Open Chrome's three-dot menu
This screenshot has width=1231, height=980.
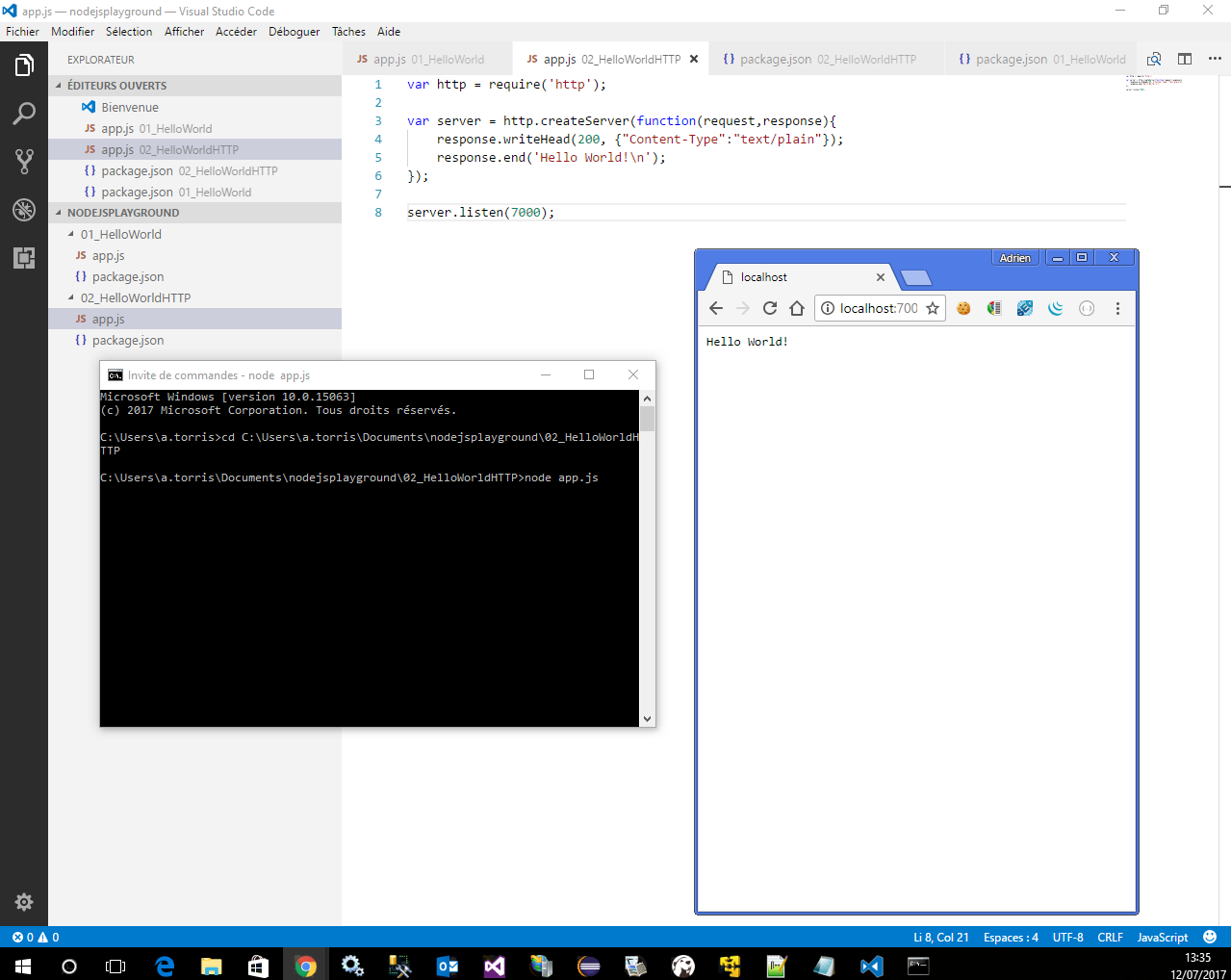click(x=1116, y=308)
